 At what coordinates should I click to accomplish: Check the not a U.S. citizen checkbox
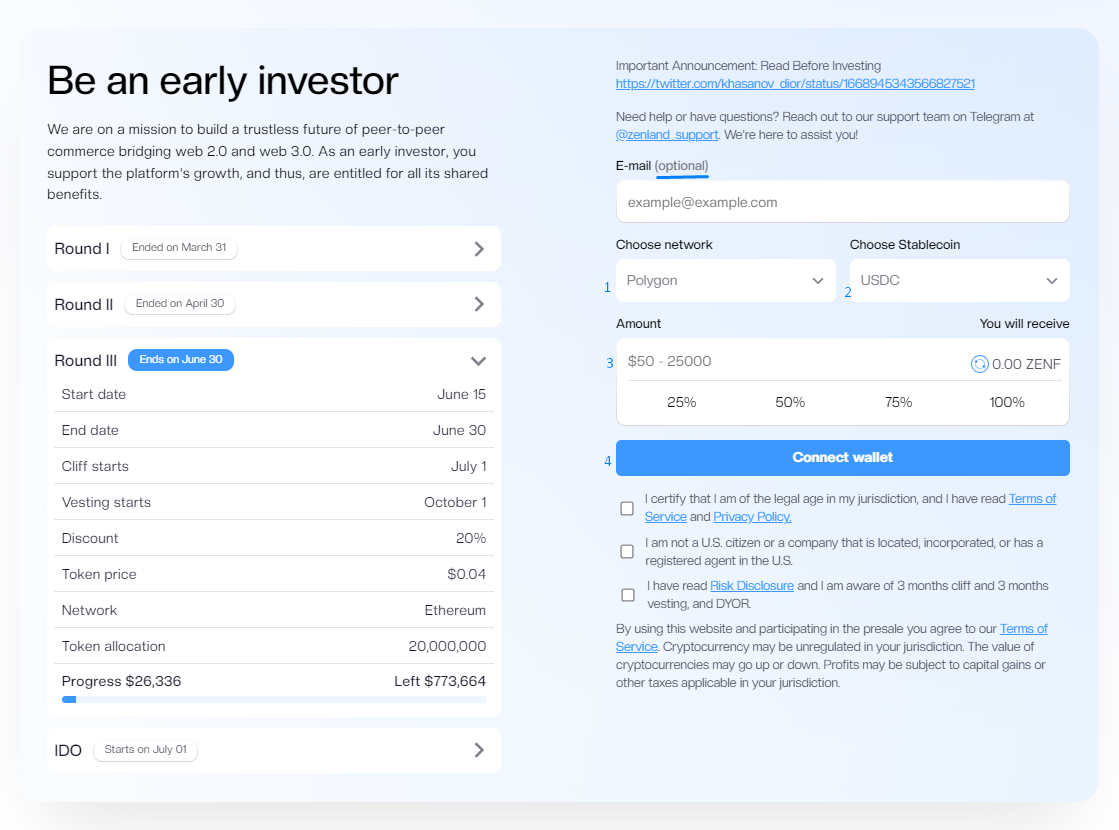click(x=627, y=551)
